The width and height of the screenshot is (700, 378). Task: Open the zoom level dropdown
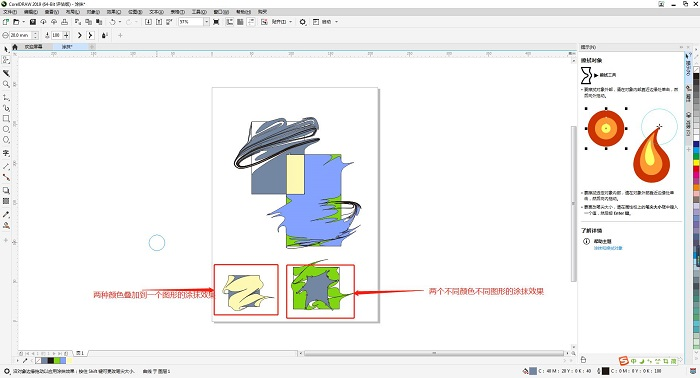(206, 21)
